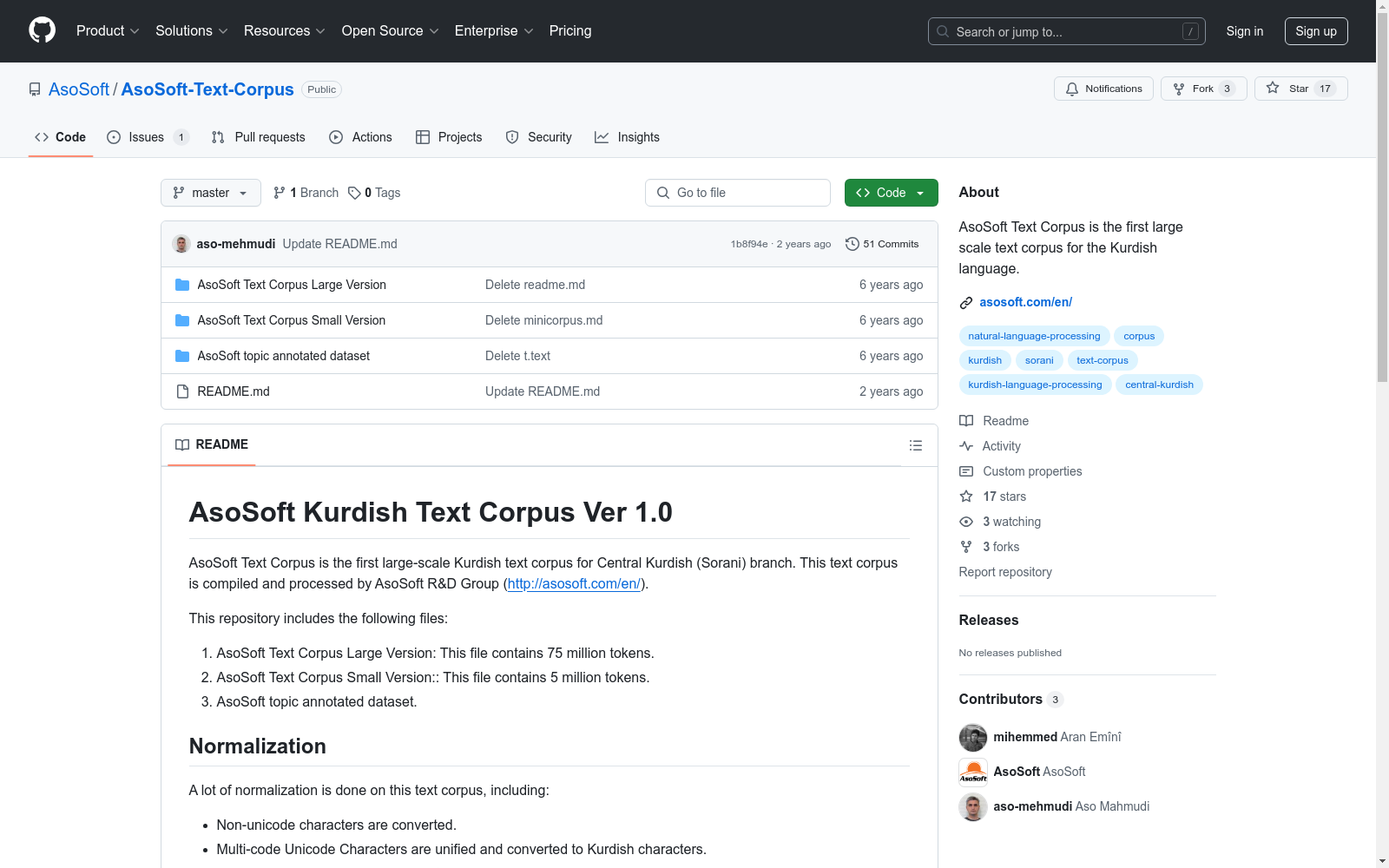Open the 51 Commits history link
This screenshot has height=868, width=1389.
[x=882, y=244]
